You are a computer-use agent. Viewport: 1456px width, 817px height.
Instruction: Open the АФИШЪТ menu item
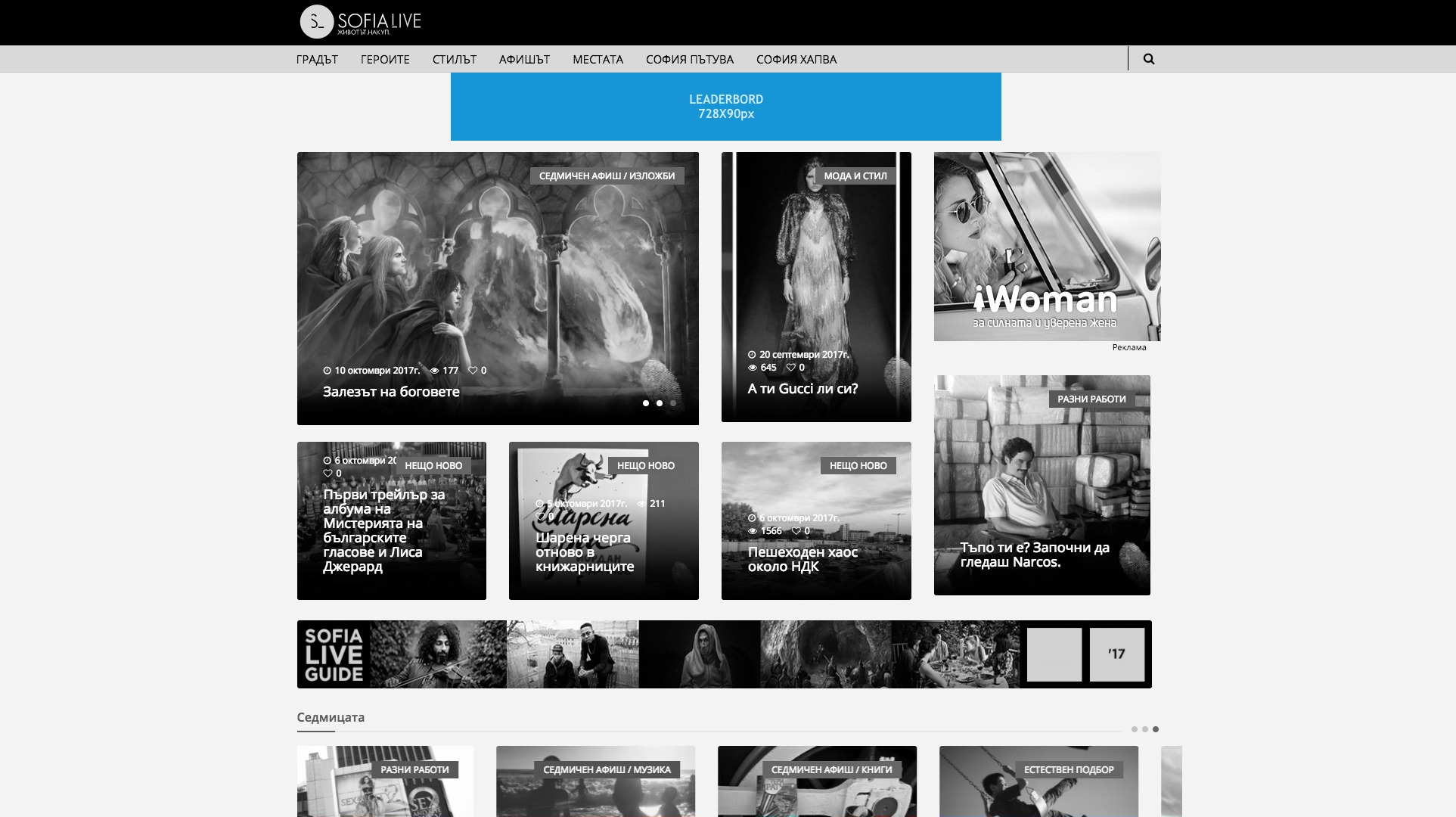[524, 59]
